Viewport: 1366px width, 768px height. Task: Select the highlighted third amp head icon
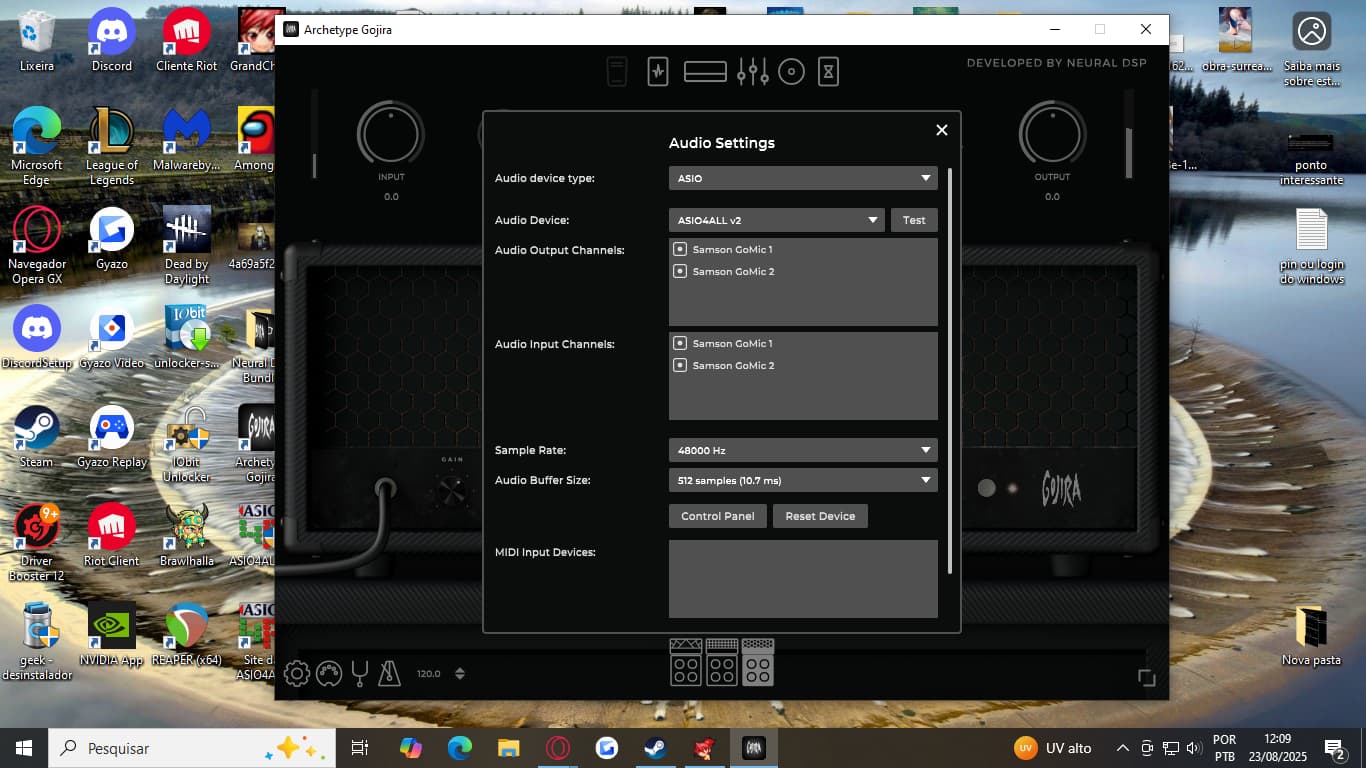[x=758, y=662]
